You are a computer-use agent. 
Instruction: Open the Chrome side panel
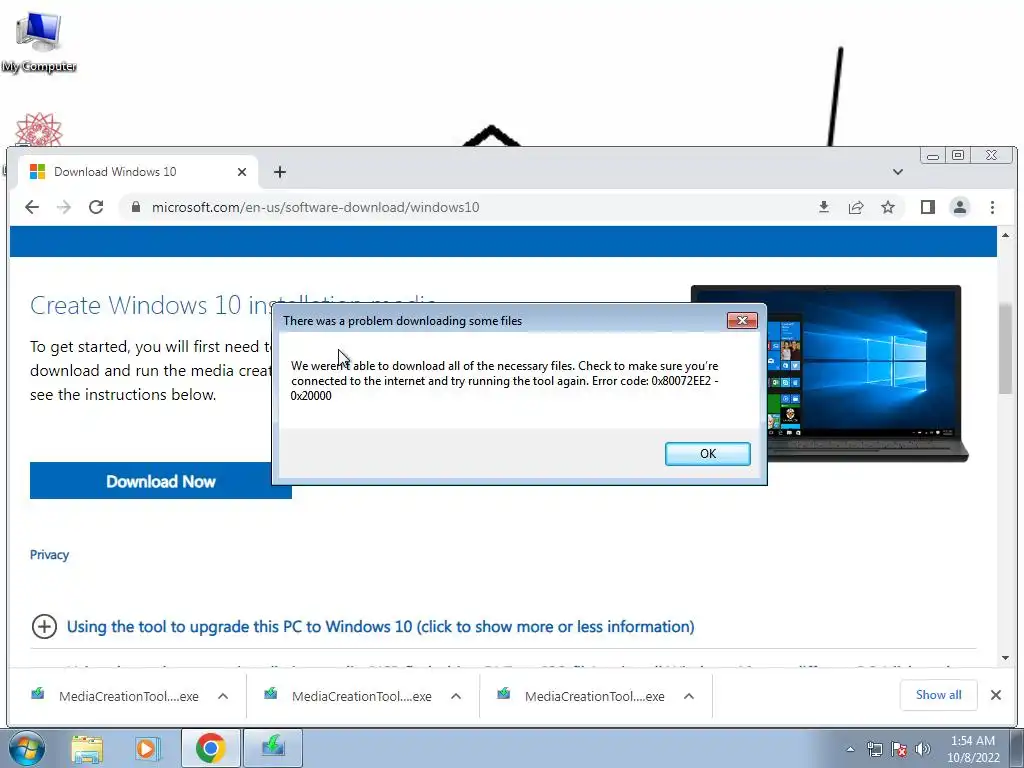click(927, 207)
